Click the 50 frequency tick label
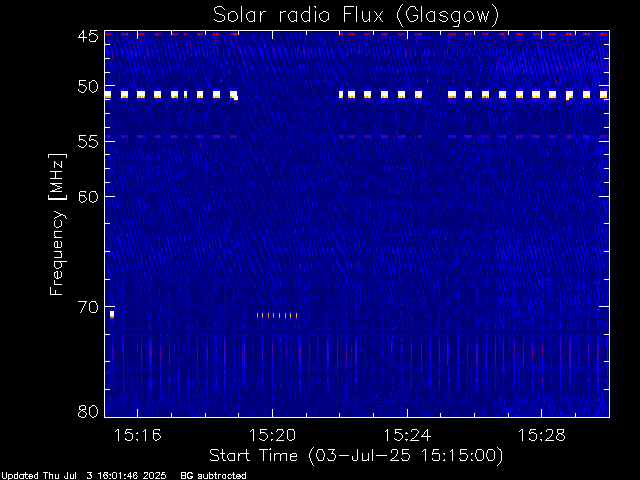The width and height of the screenshot is (640, 480). click(x=88, y=87)
